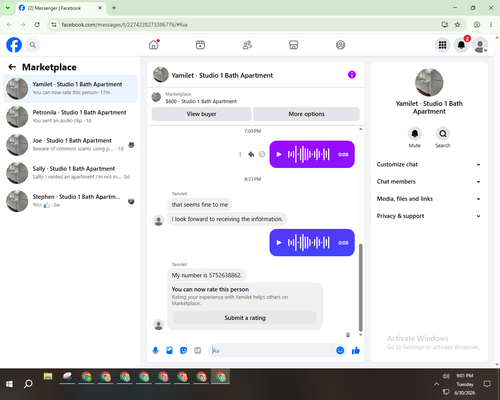Open the volume control in system tray
Screen dimensions: 500x400
(x=446, y=376)
